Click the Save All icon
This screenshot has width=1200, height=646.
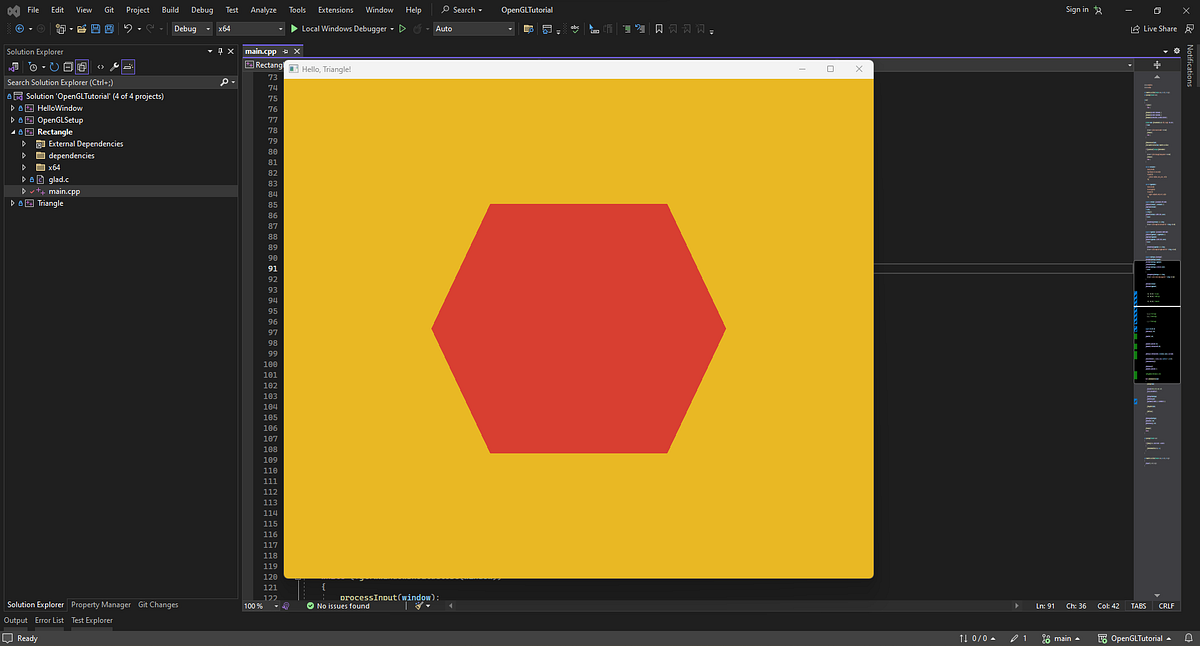(107, 28)
